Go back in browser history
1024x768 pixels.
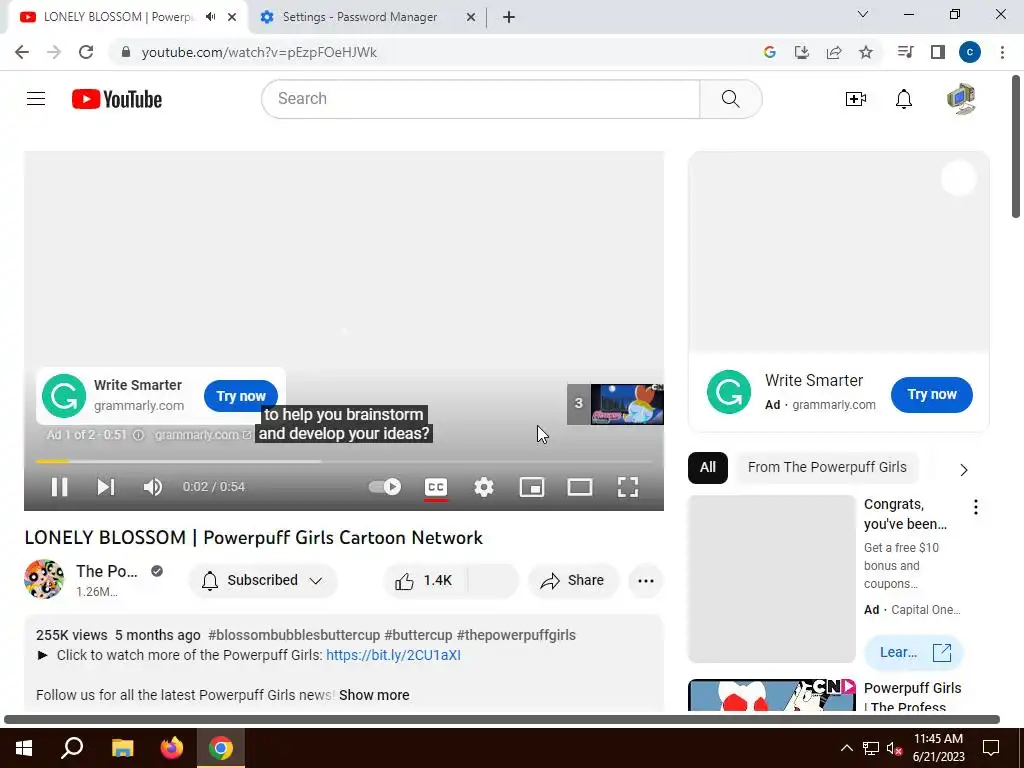[x=22, y=52]
